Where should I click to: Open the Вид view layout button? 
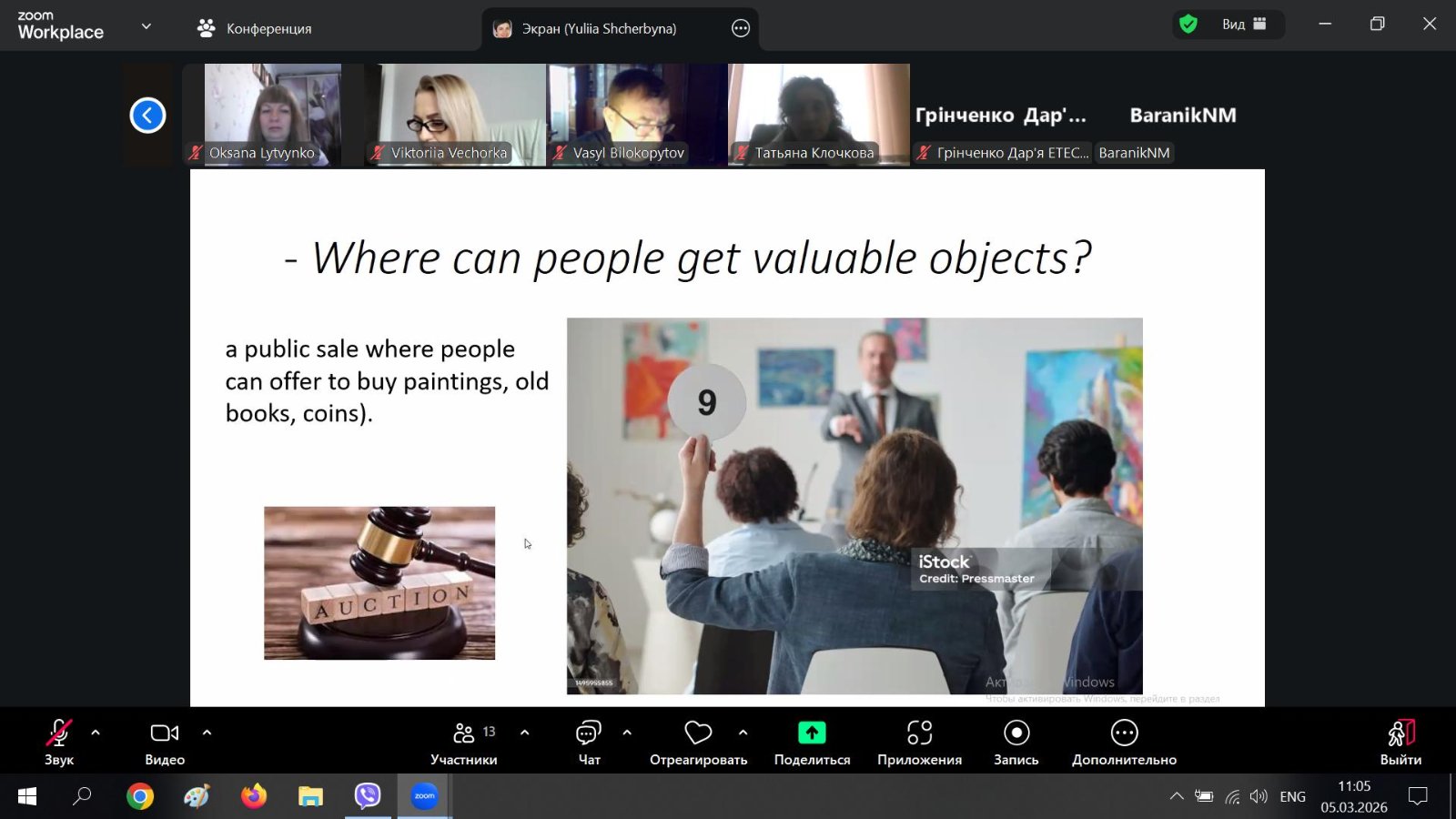click(1243, 25)
